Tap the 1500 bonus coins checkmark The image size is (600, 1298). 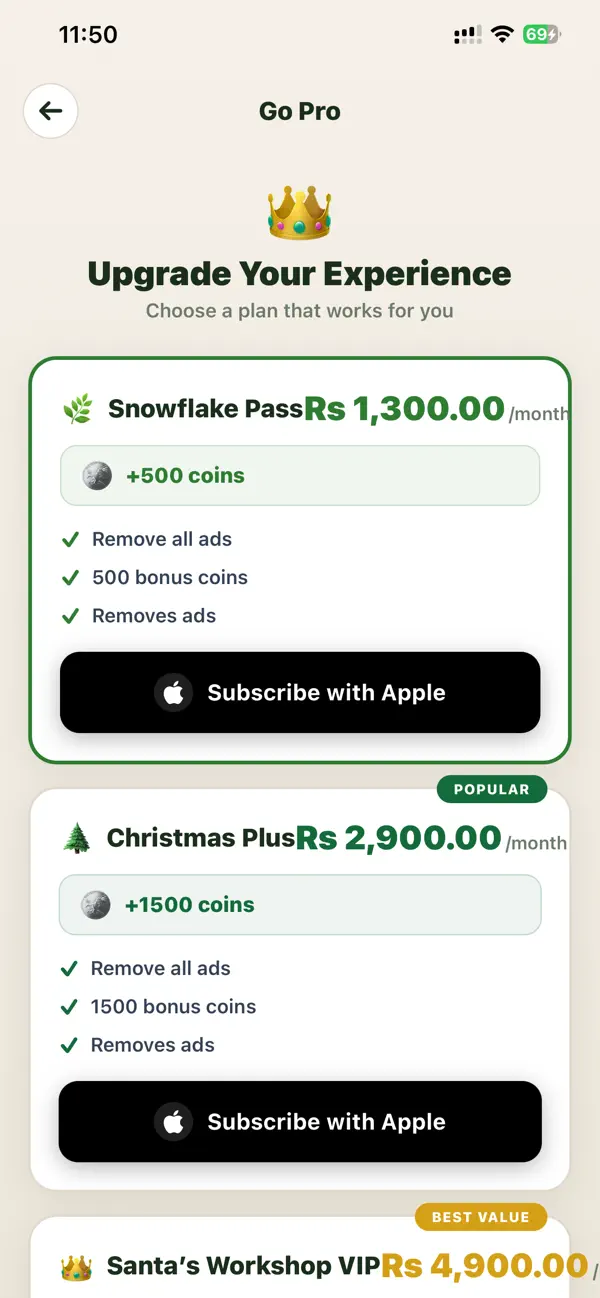70,1007
